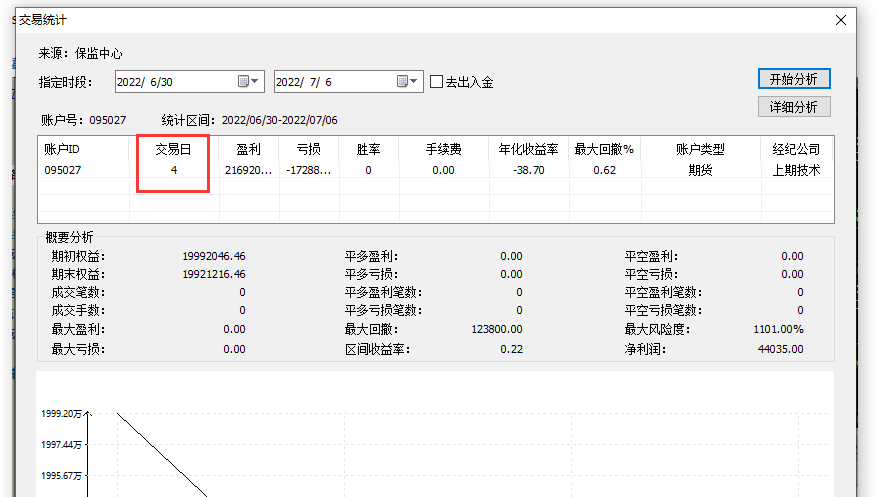This screenshot has height=497, width=876.
Task: Click the 开始分析 button
Action: [x=794, y=79]
